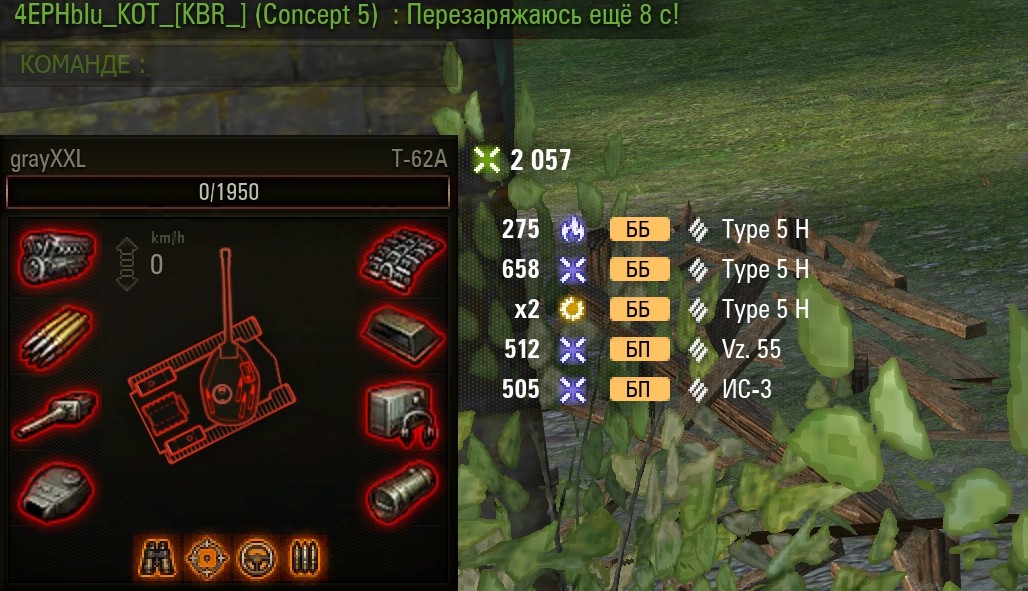The image size is (1028, 591).
Task: Click the БП shell label for Vz. 55
Action: [639, 350]
